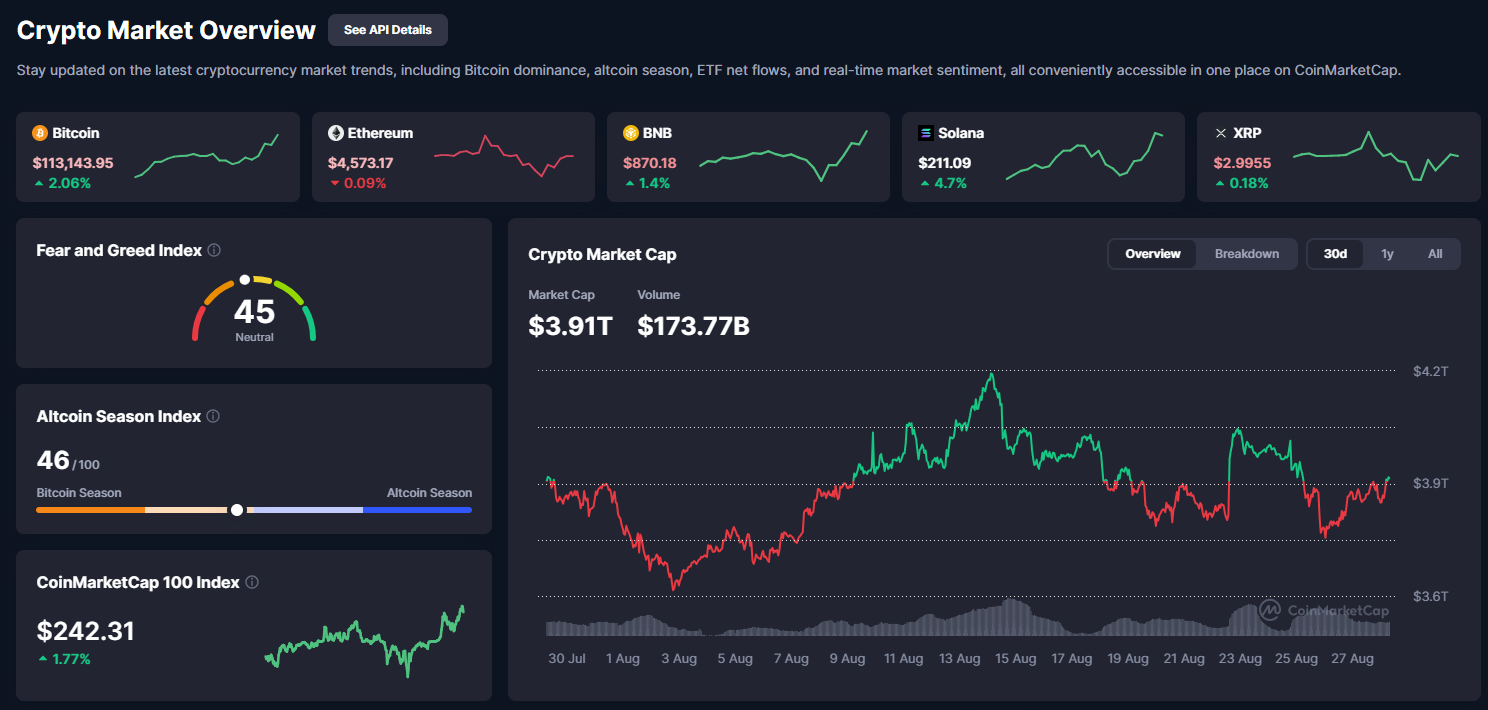Screen dimensions: 1488x710
Task: Switch chart to Overview view
Action: coord(1153,254)
